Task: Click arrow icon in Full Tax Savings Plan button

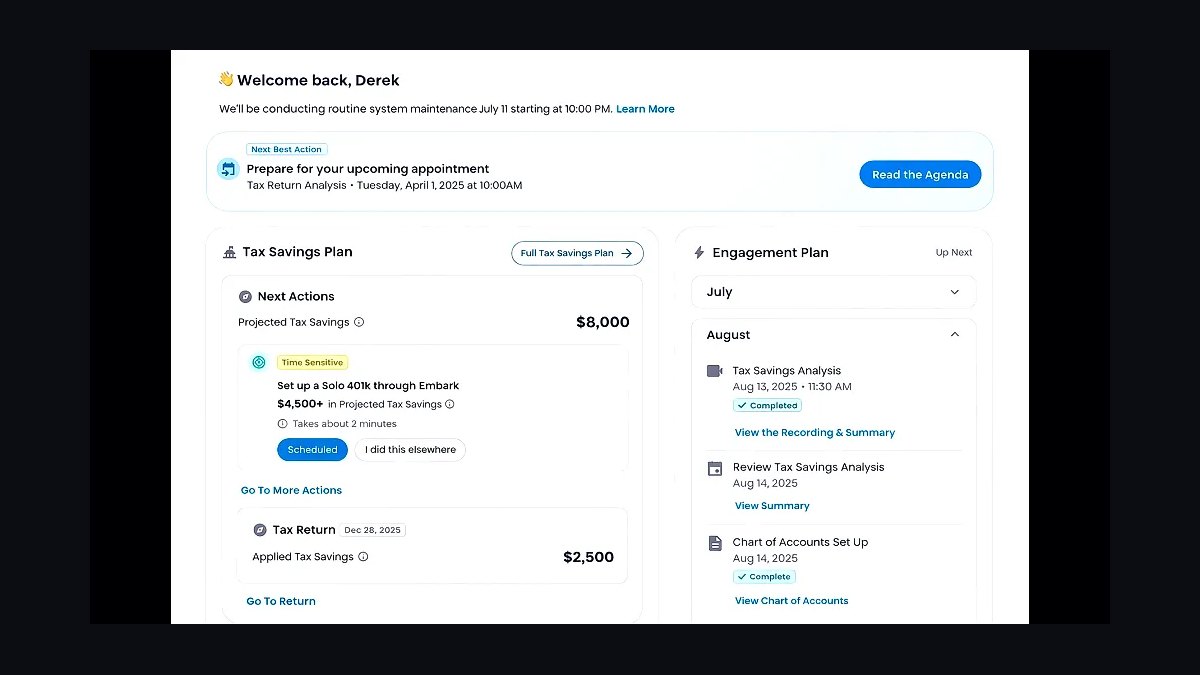Action: click(x=627, y=253)
